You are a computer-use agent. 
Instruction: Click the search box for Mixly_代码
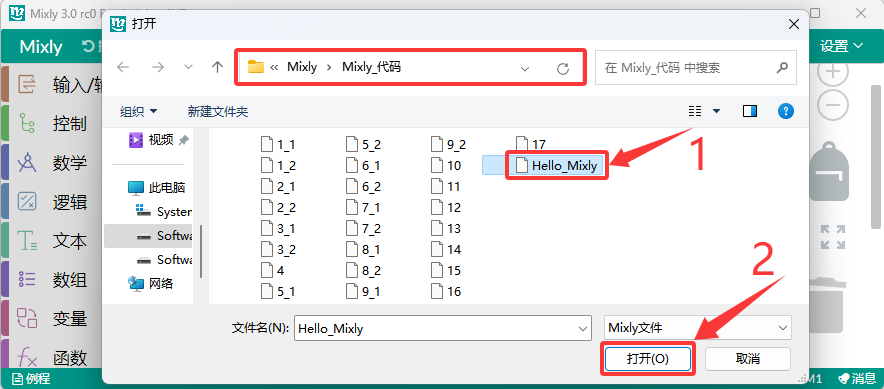[696, 68]
